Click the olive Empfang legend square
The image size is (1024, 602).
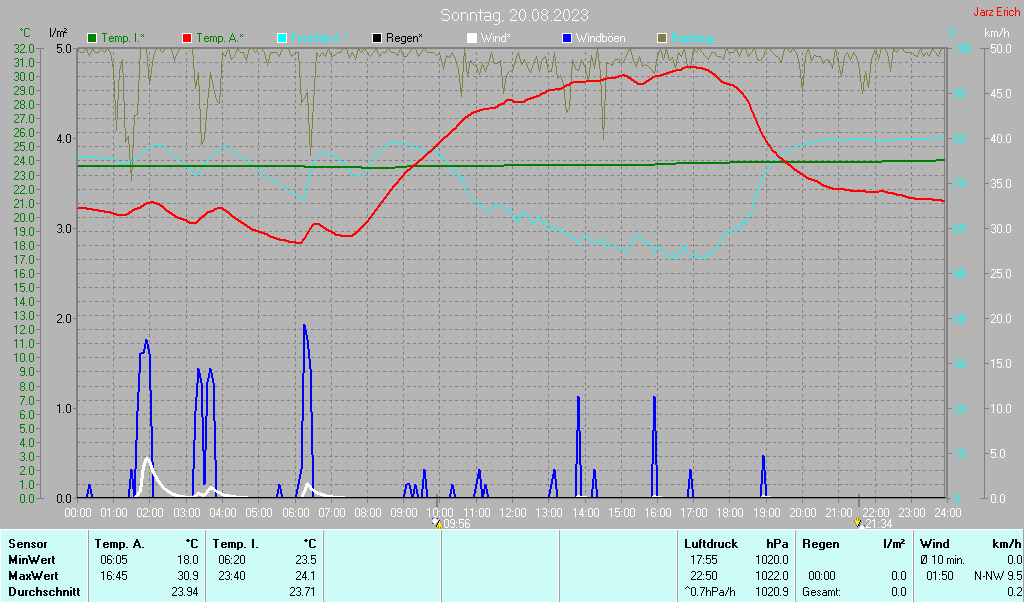pos(662,39)
